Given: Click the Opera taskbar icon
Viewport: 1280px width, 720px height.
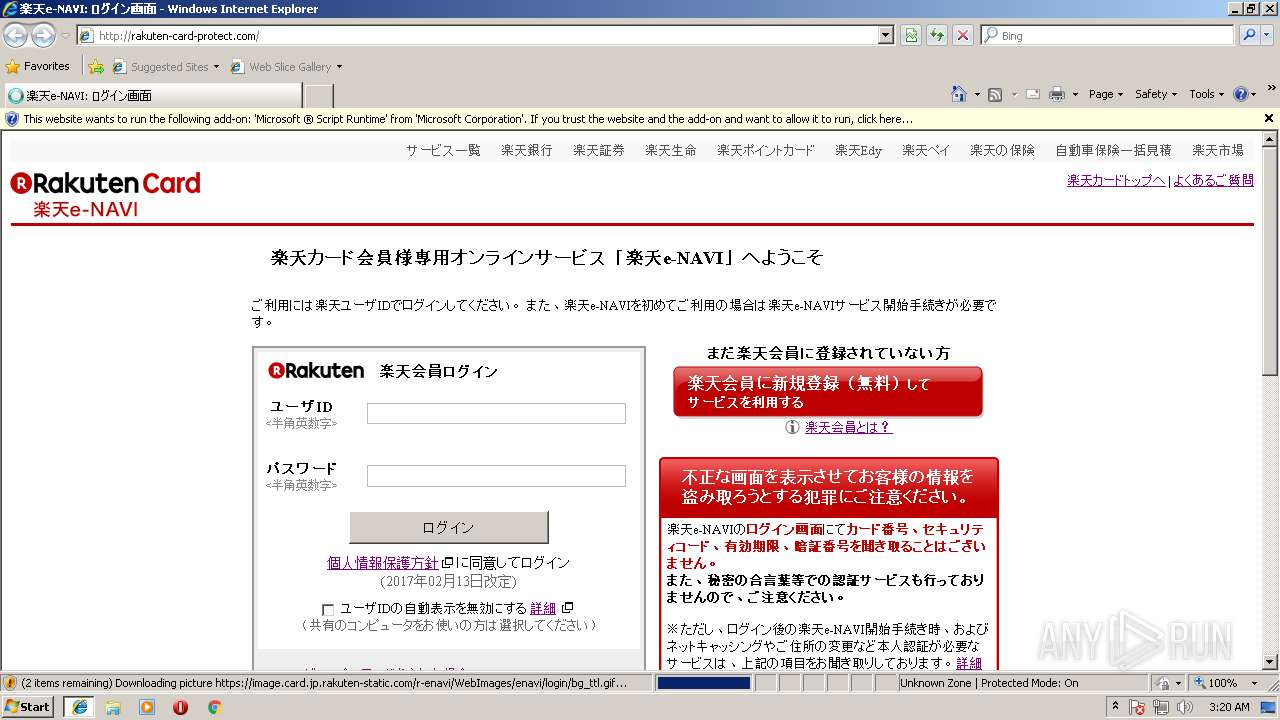Looking at the screenshot, I should (180, 706).
